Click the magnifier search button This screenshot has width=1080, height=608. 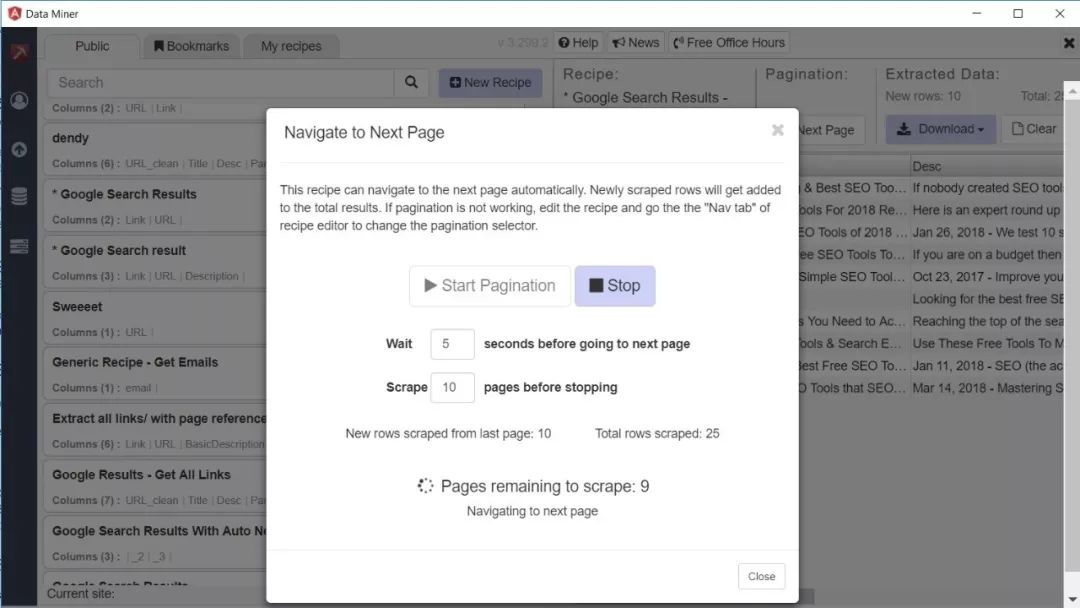click(411, 83)
